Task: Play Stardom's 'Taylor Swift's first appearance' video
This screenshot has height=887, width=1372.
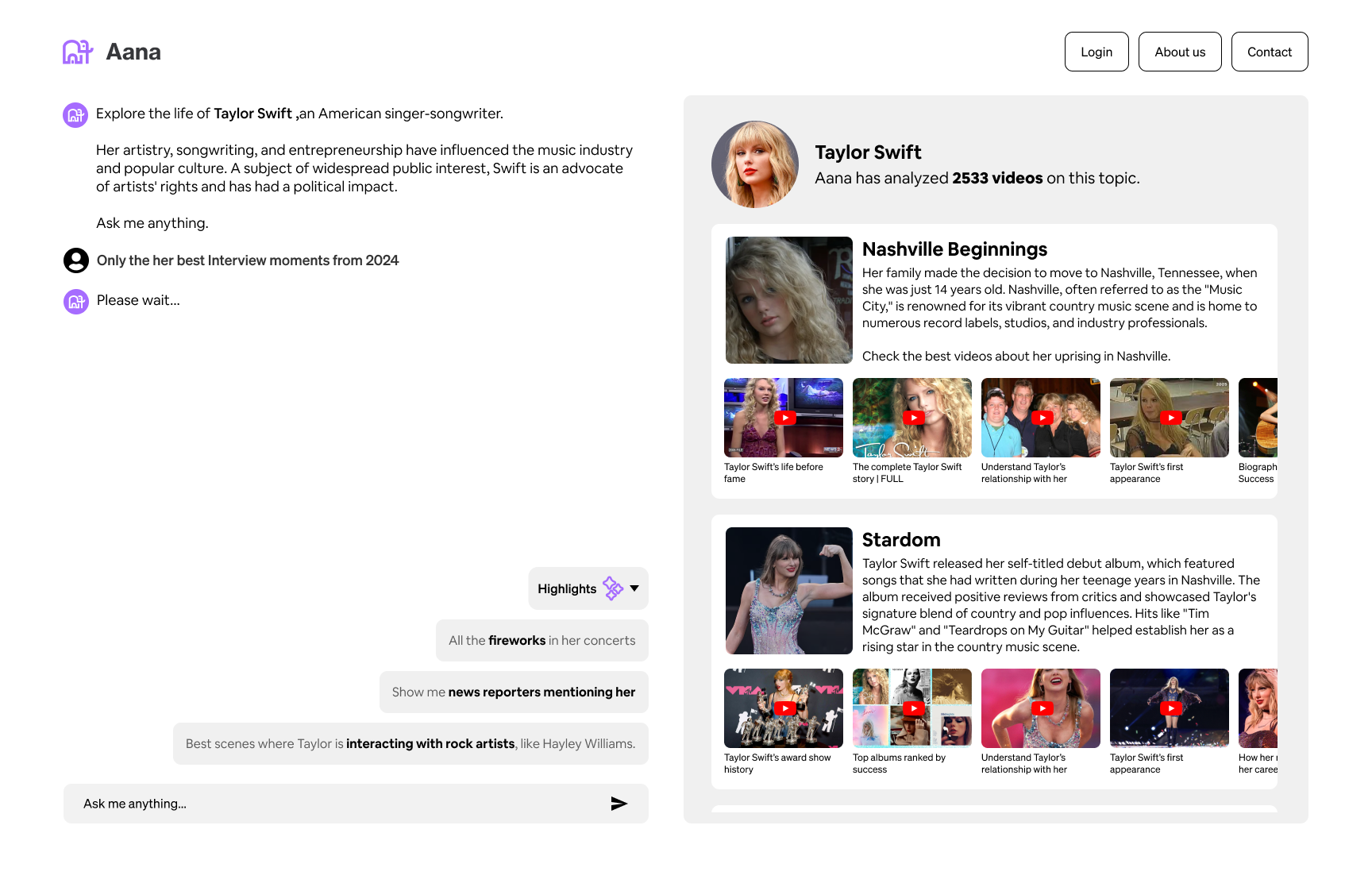Action: pyautogui.click(x=1170, y=708)
